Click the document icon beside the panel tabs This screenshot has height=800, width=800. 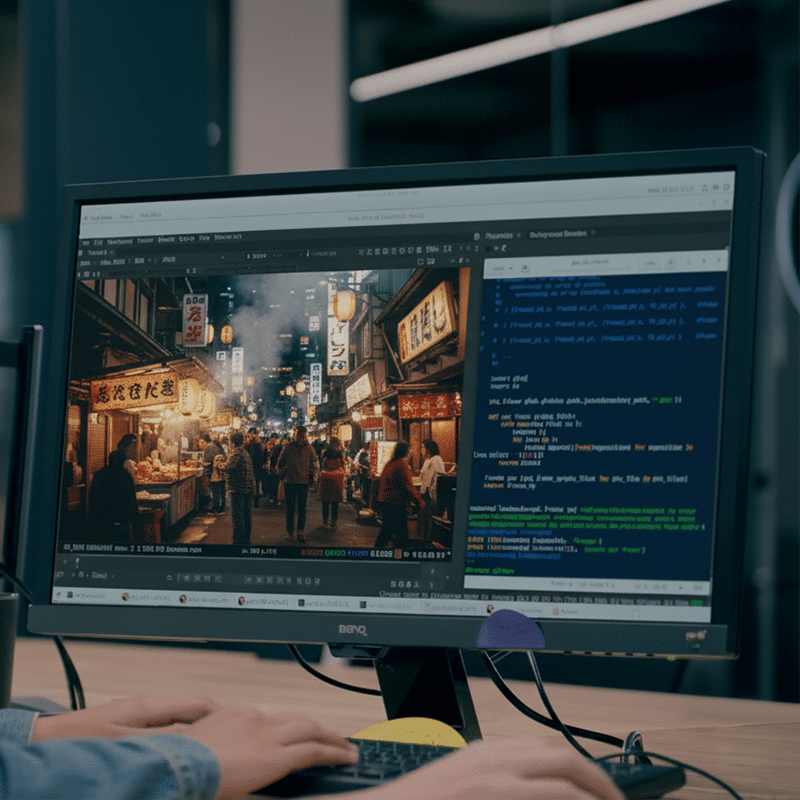477,236
